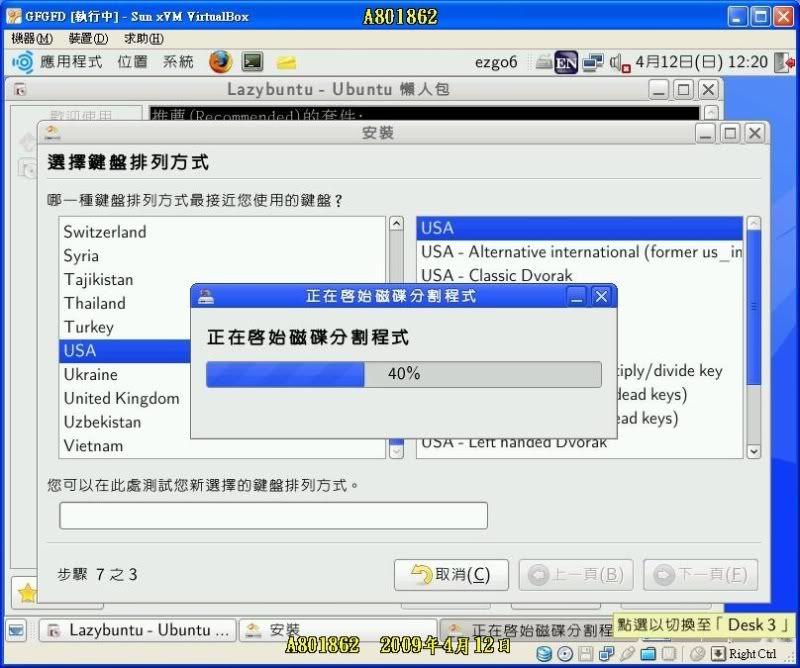
Task: Click the swirl icon beside 應用程式
Action: point(23,62)
